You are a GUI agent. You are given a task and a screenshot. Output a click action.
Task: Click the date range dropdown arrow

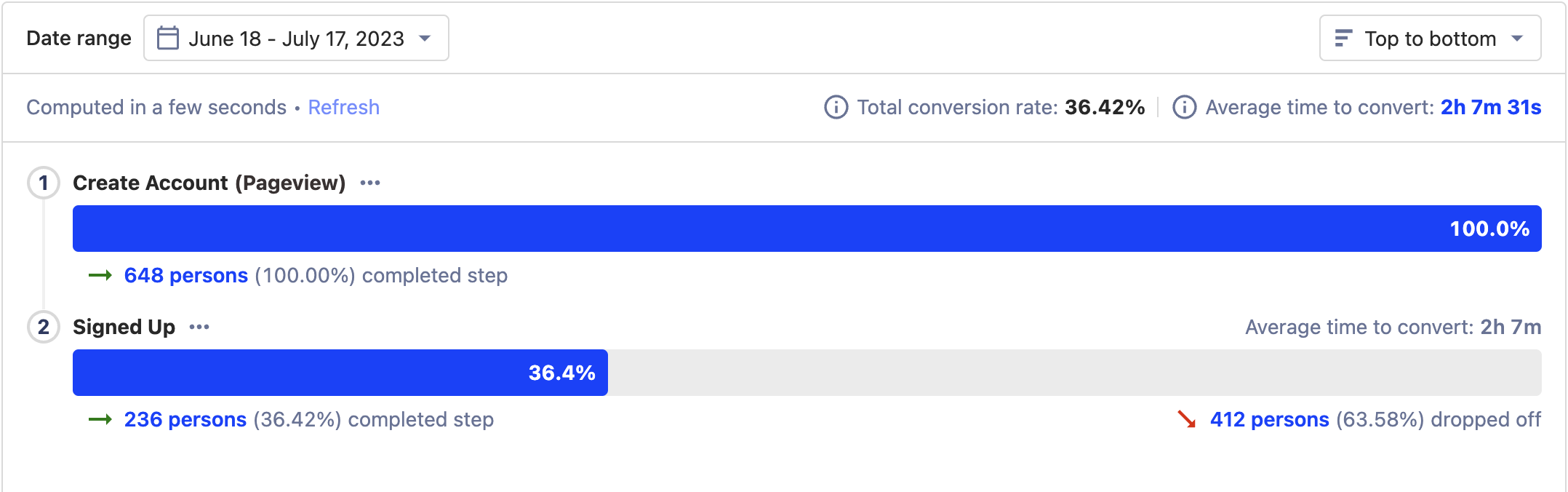click(425, 38)
